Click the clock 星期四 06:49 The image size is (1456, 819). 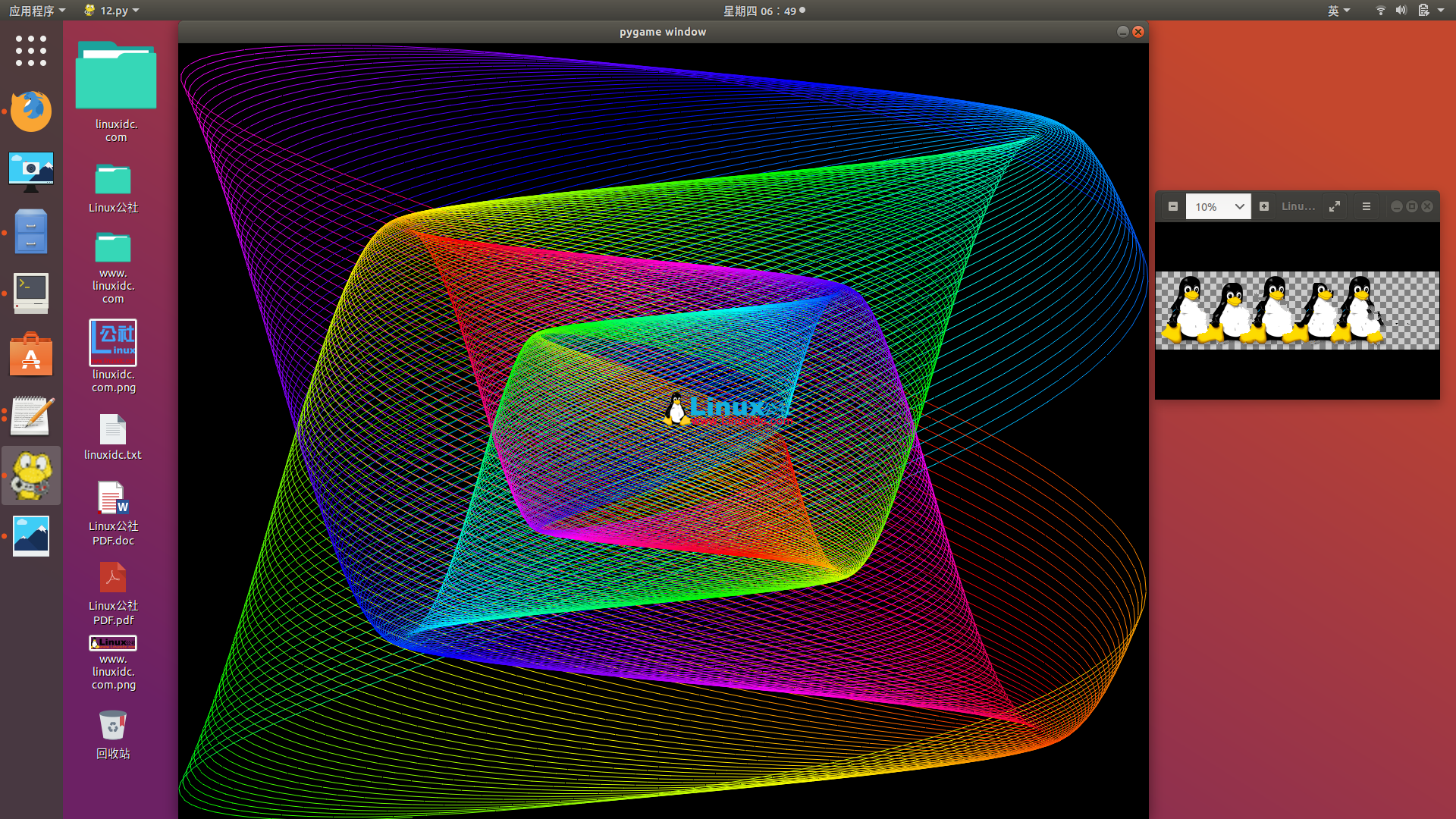click(x=760, y=11)
